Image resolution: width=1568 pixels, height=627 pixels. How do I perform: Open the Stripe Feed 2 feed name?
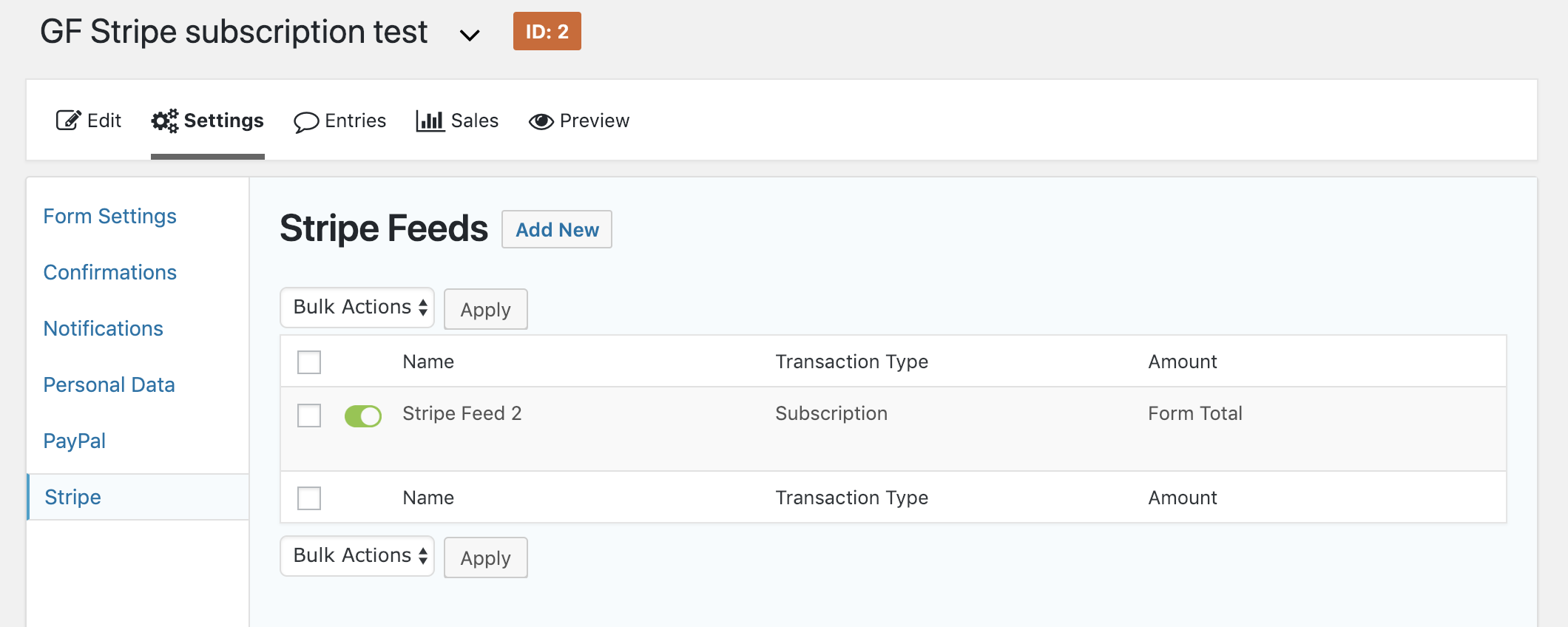[462, 413]
